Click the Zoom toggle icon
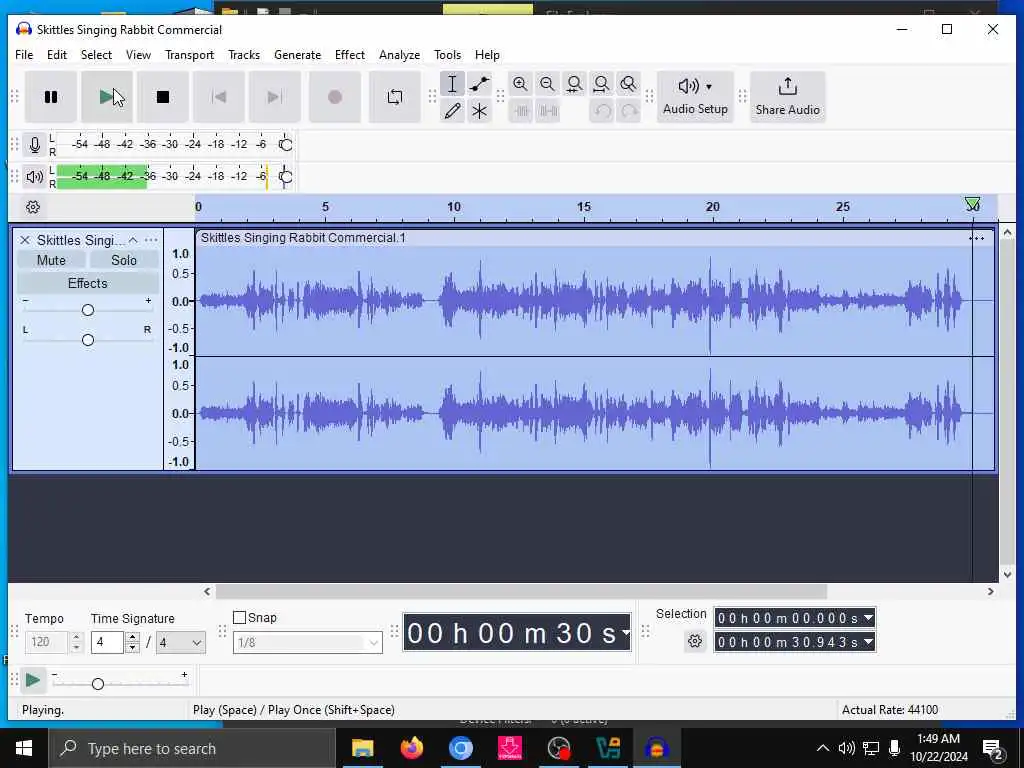Viewport: 1024px width, 768px height. tap(628, 84)
